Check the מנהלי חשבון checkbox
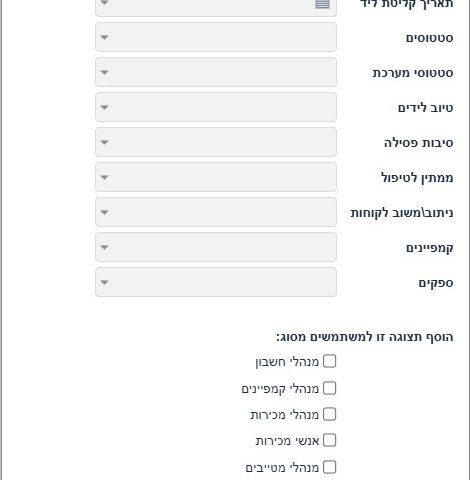This screenshot has width=470, height=480. (329, 361)
